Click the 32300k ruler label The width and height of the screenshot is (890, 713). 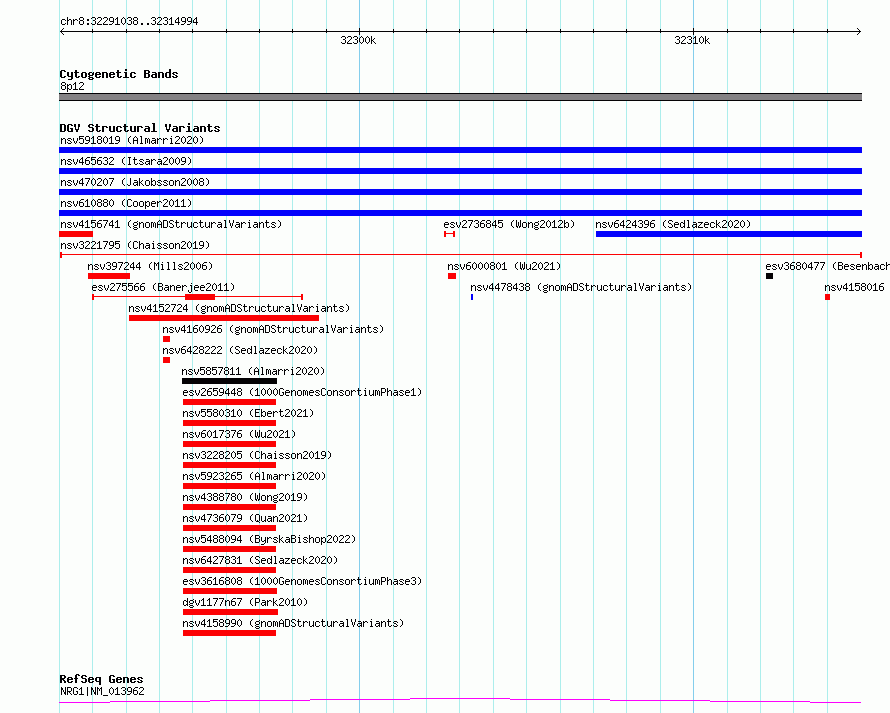tap(358, 40)
